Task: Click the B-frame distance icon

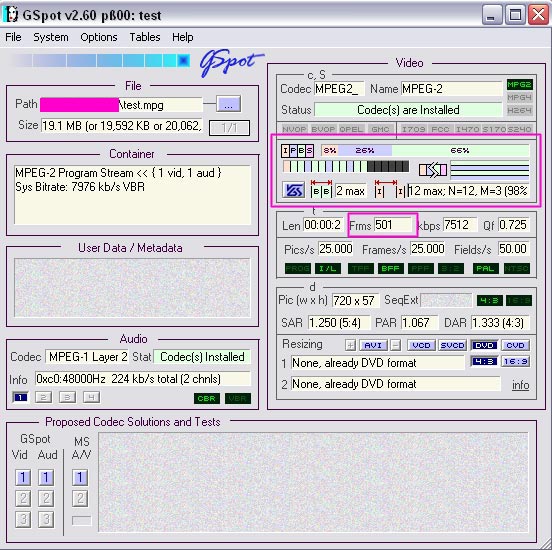Action: 321,188
